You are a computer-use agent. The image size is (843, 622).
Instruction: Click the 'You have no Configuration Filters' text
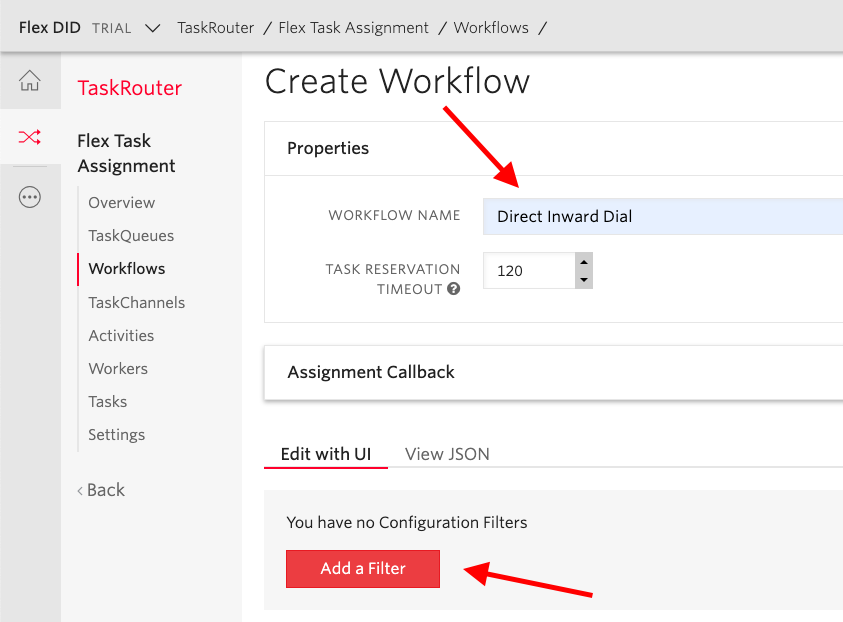[407, 523]
